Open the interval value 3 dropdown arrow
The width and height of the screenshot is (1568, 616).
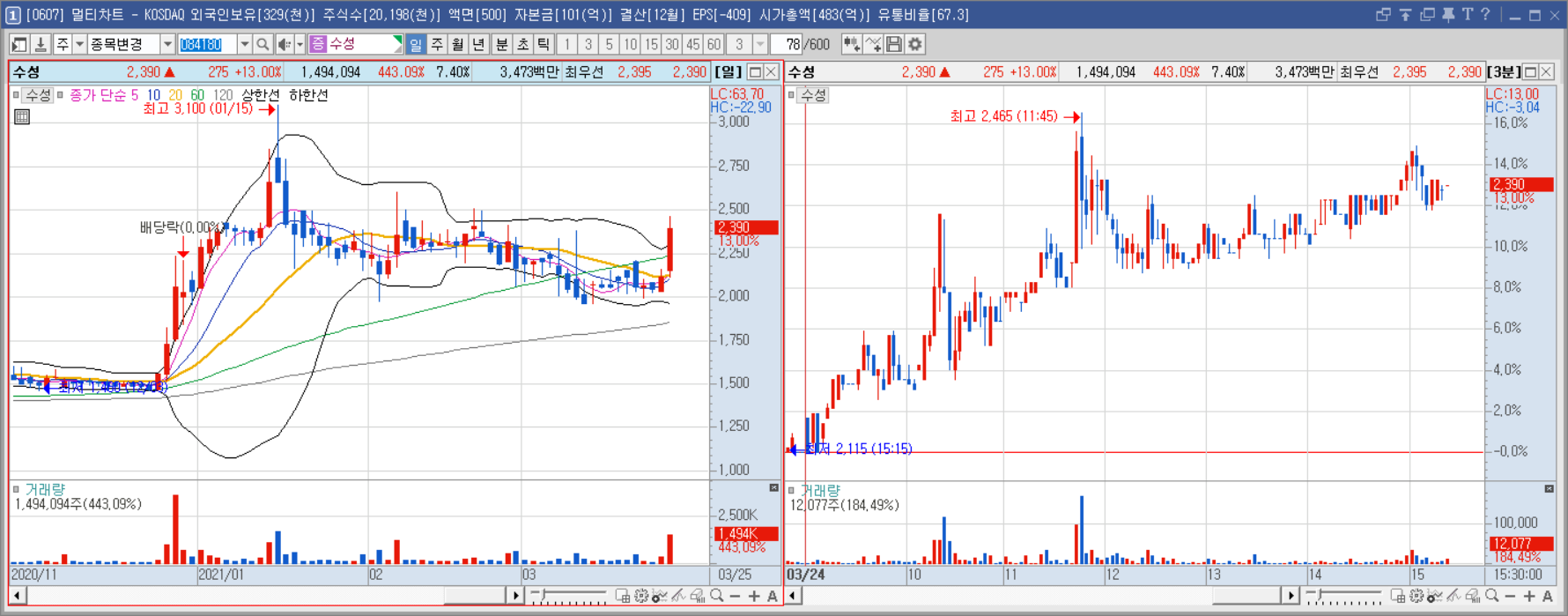click(x=759, y=44)
